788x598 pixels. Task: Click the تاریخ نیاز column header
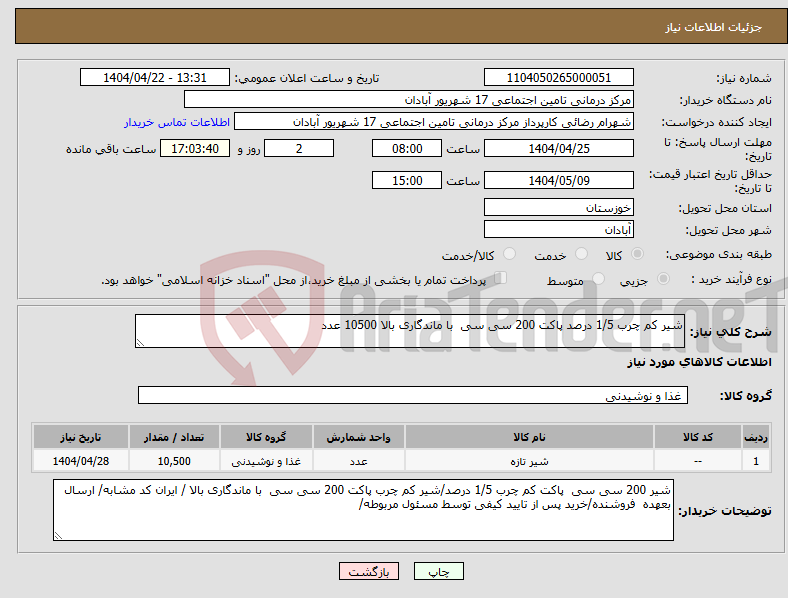[x=80, y=437]
